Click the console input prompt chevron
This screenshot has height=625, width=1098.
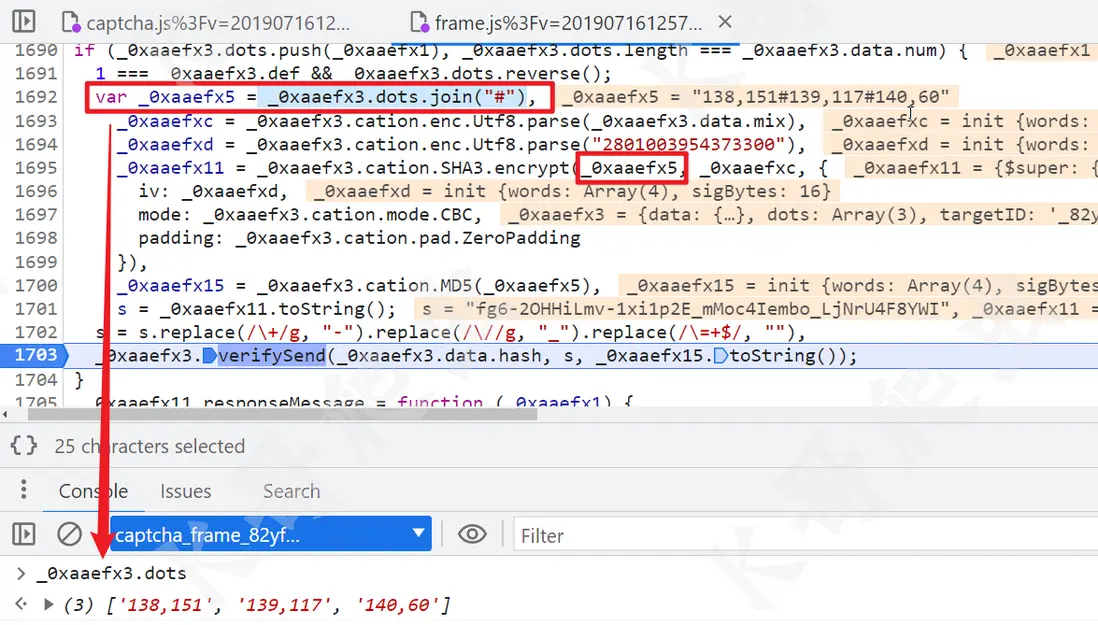[21, 574]
